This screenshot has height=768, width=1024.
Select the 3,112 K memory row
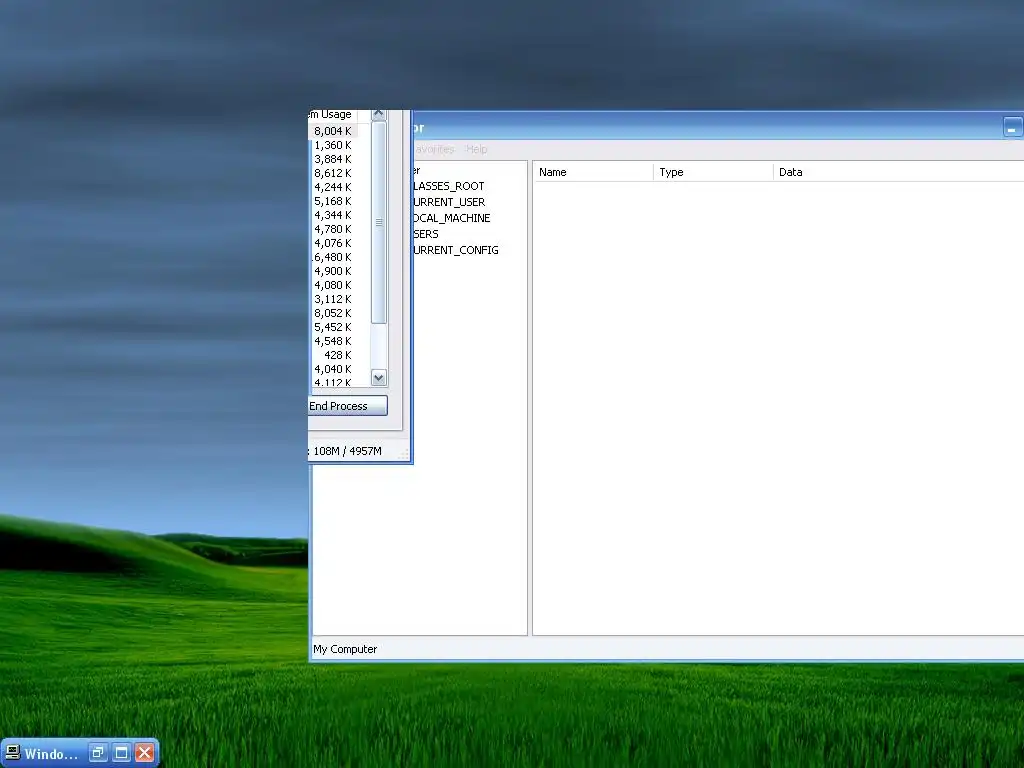[333, 299]
